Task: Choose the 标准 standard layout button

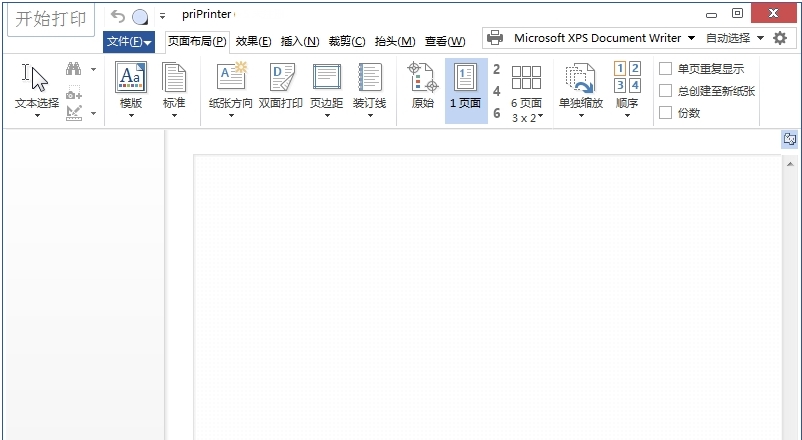Action: point(174,90)
